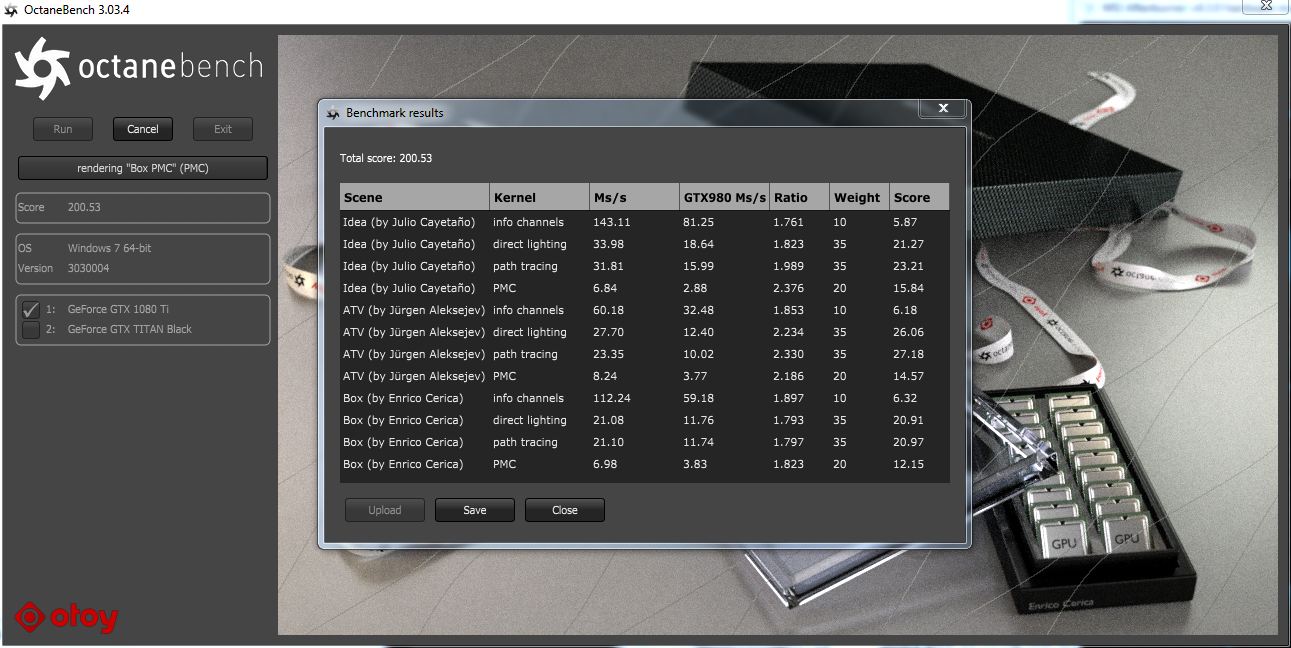Click the 143.11 Ms/s value
1291x648 pixels.
(x=611, y=222)
